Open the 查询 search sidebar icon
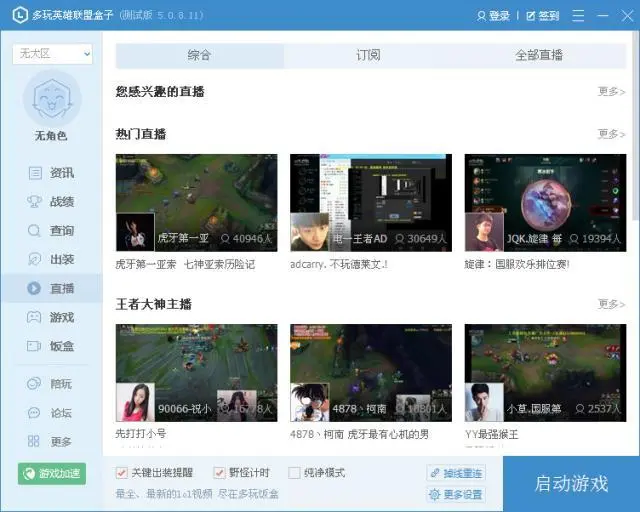The height and width of the screenshot is (512, 640). (34, 231)
